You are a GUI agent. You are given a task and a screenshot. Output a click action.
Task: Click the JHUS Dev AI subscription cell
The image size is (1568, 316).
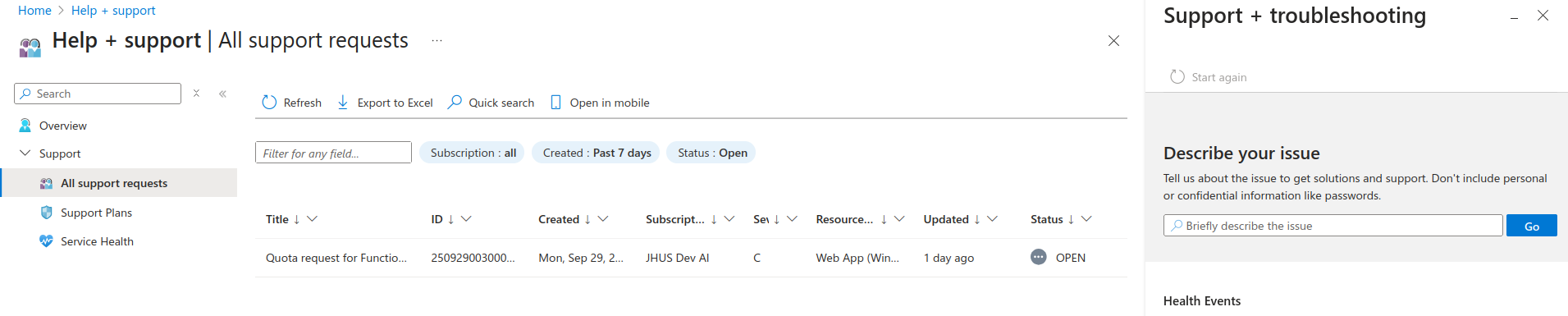(x=677, y=258)
